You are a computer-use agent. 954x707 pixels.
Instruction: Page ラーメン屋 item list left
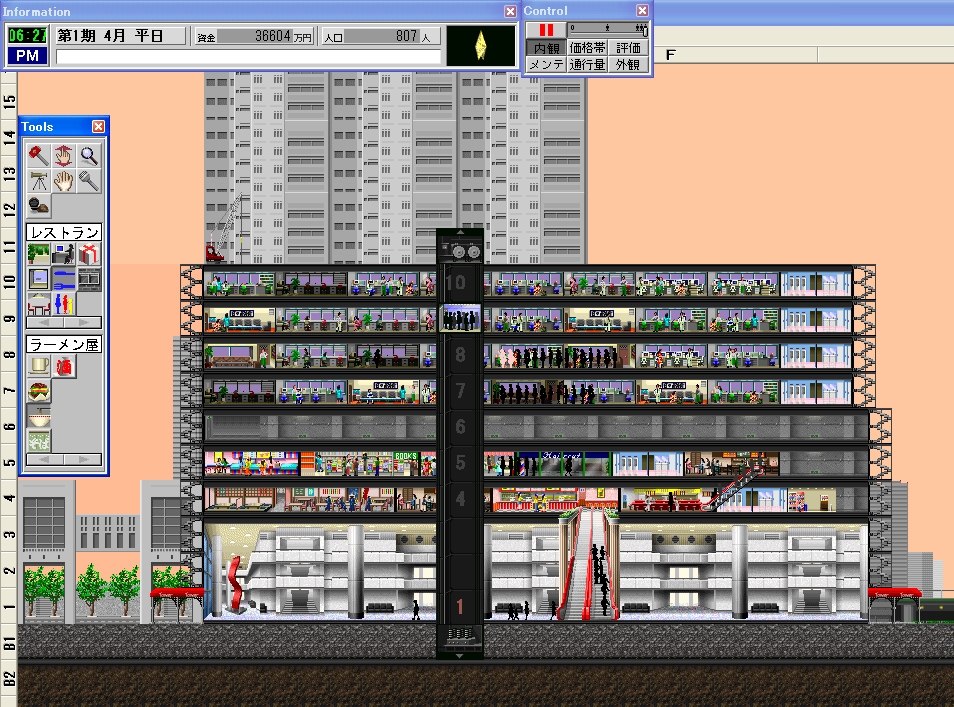[x=45, y=459]
